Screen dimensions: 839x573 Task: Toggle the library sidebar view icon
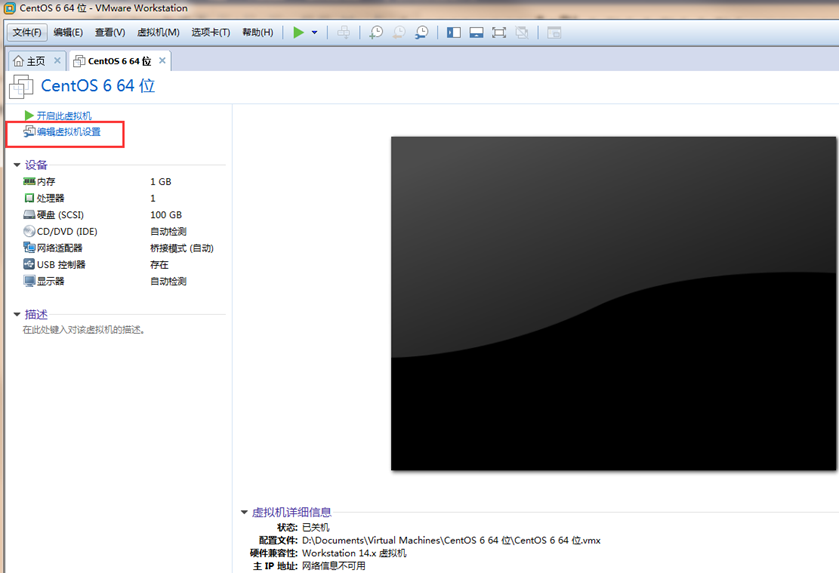[x=454, y=33]
